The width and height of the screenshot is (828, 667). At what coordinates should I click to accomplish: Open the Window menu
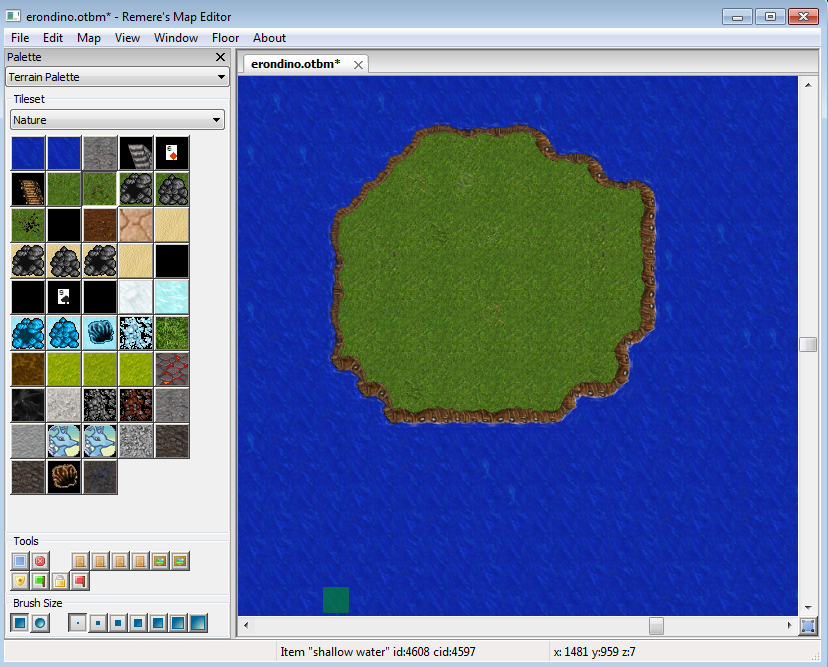coord(176,38)
